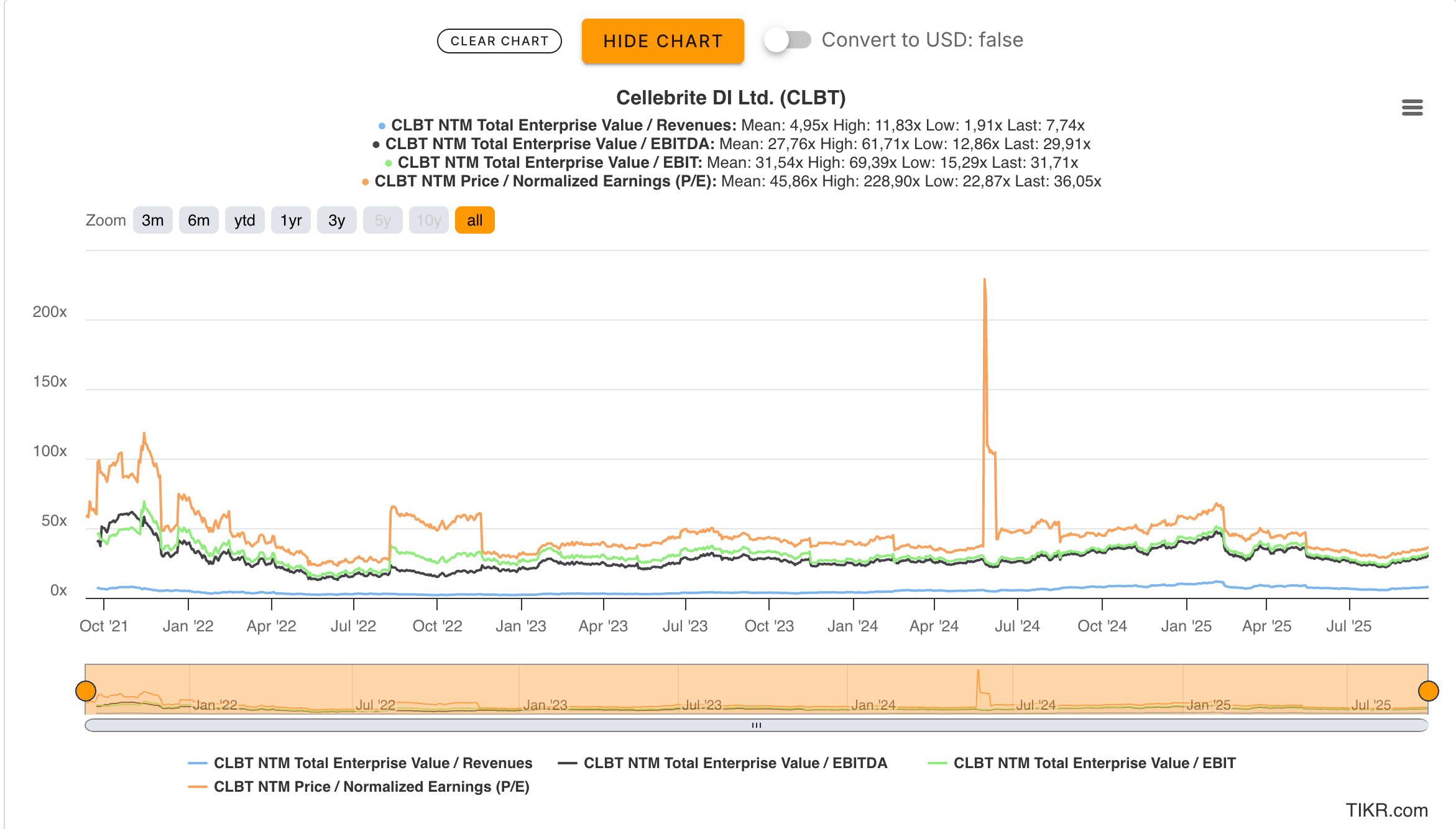Click the right navigator range handle
Viewport: 1456px width, 829px height.
pyautogui.click(x=1428, y=690)
